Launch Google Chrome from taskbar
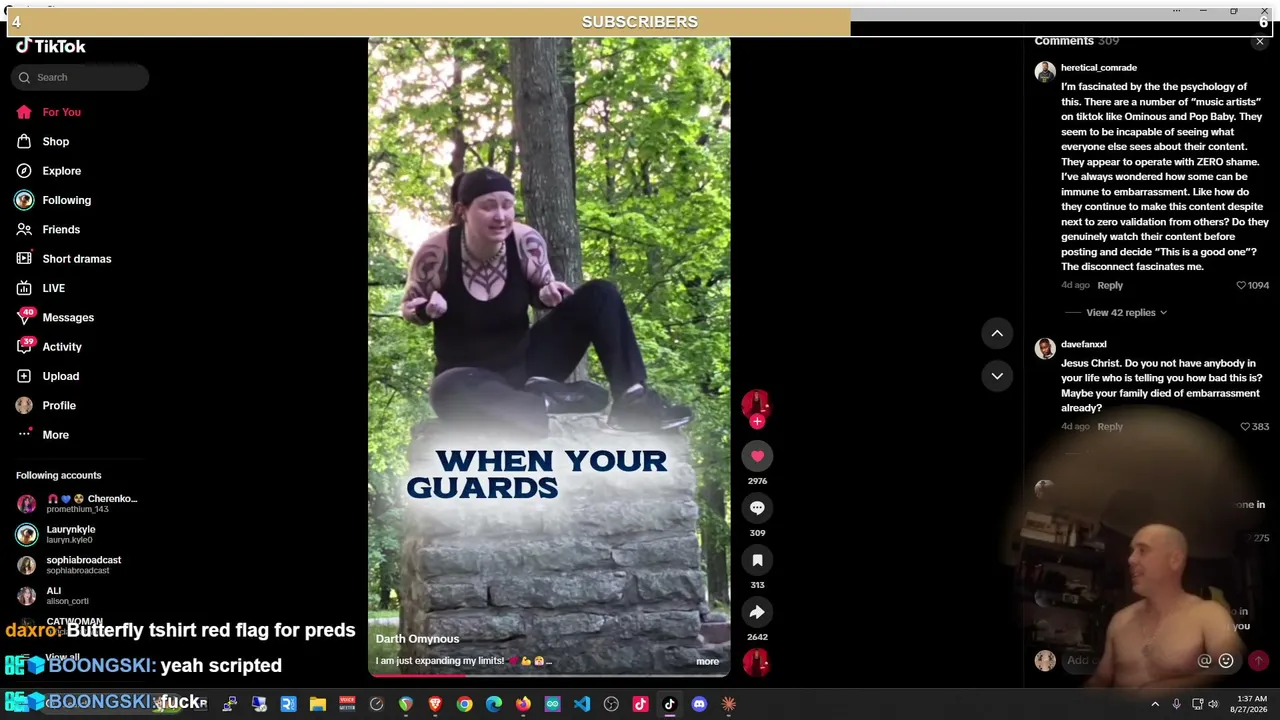 [464, 704]
